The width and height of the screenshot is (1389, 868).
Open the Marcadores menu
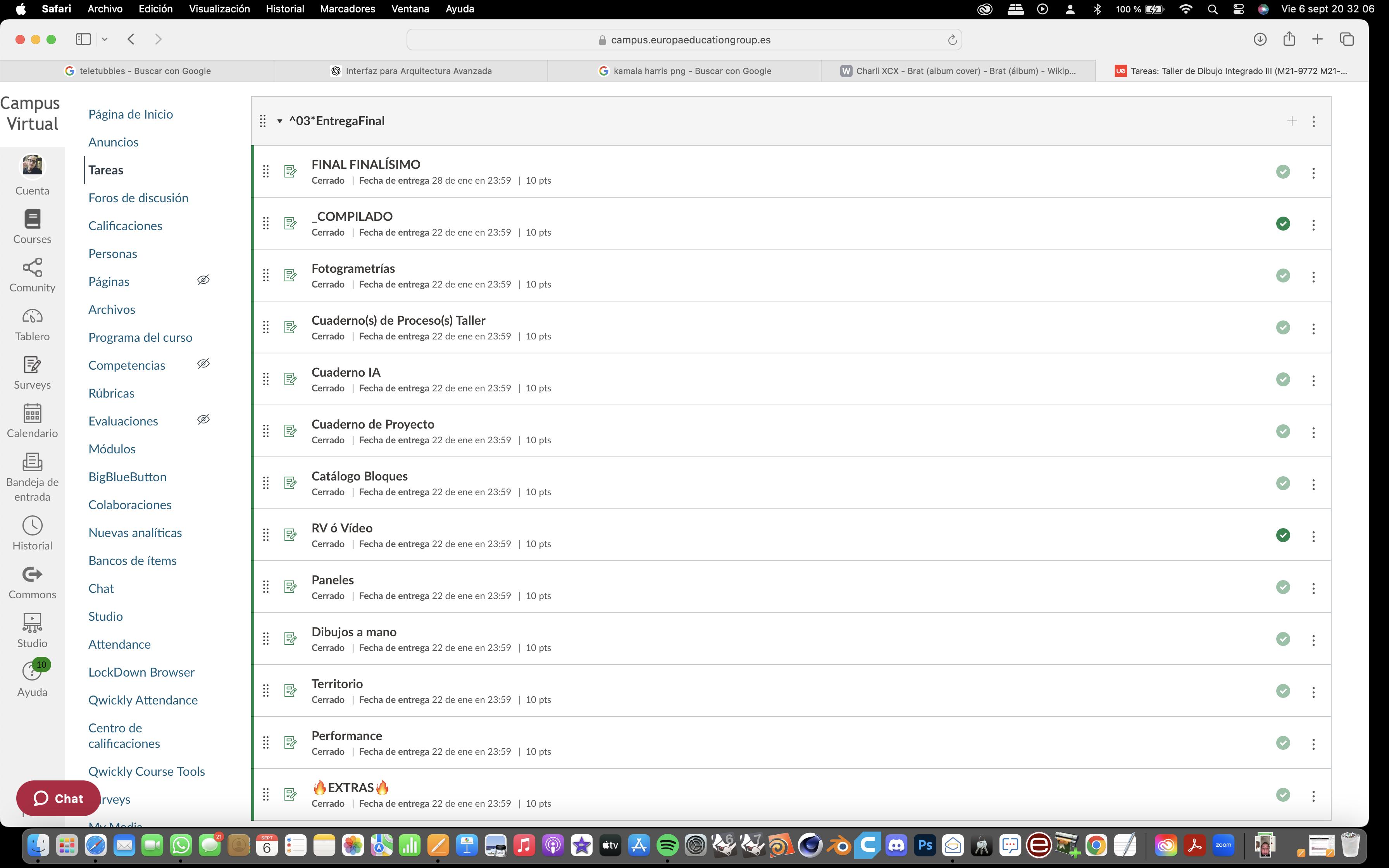point(347,9)
